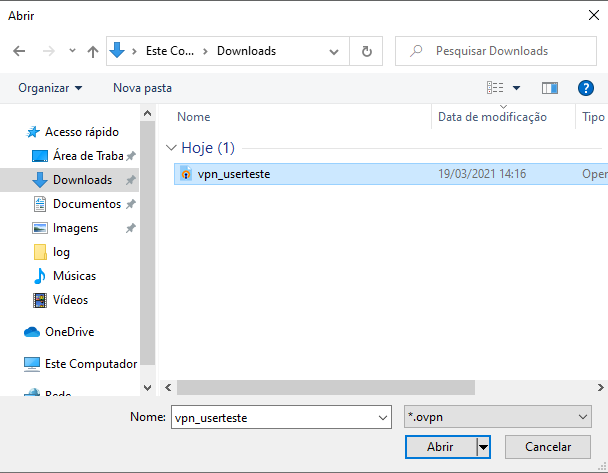Select the vpn_userteste file
The height and width of the screenshot is (473, 608).
[x=234, y=174]
